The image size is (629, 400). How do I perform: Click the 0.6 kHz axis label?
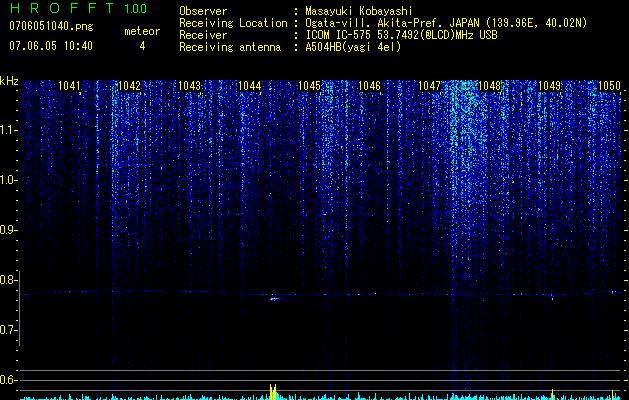tap(7, 380)
